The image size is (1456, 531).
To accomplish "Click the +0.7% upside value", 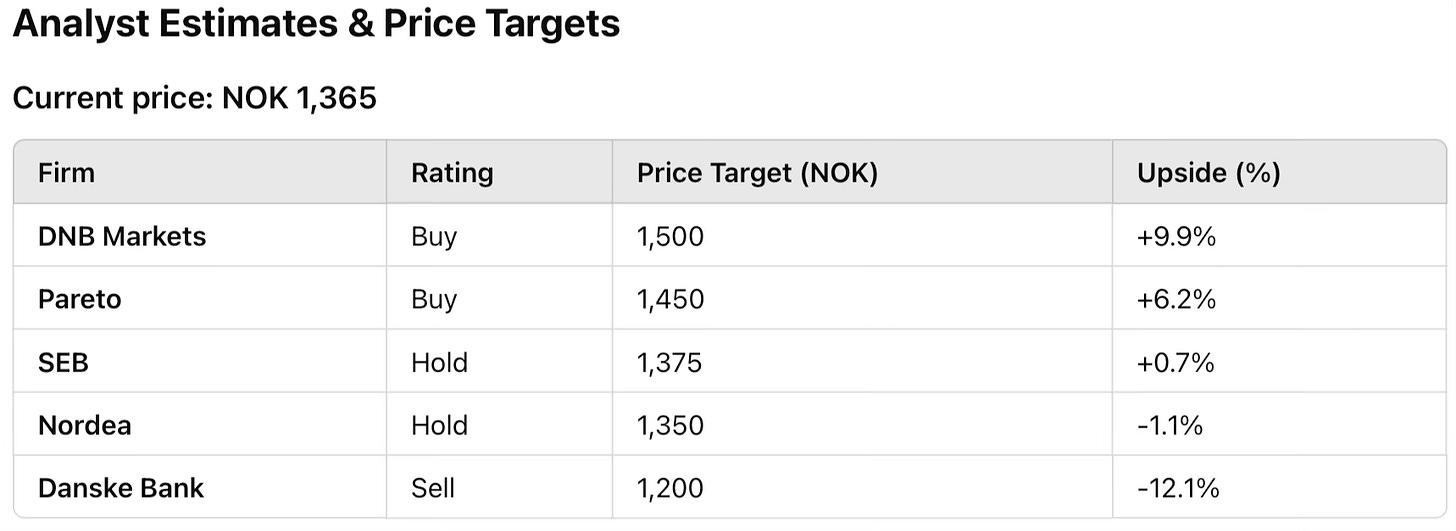I will (x=1175, y=362).
